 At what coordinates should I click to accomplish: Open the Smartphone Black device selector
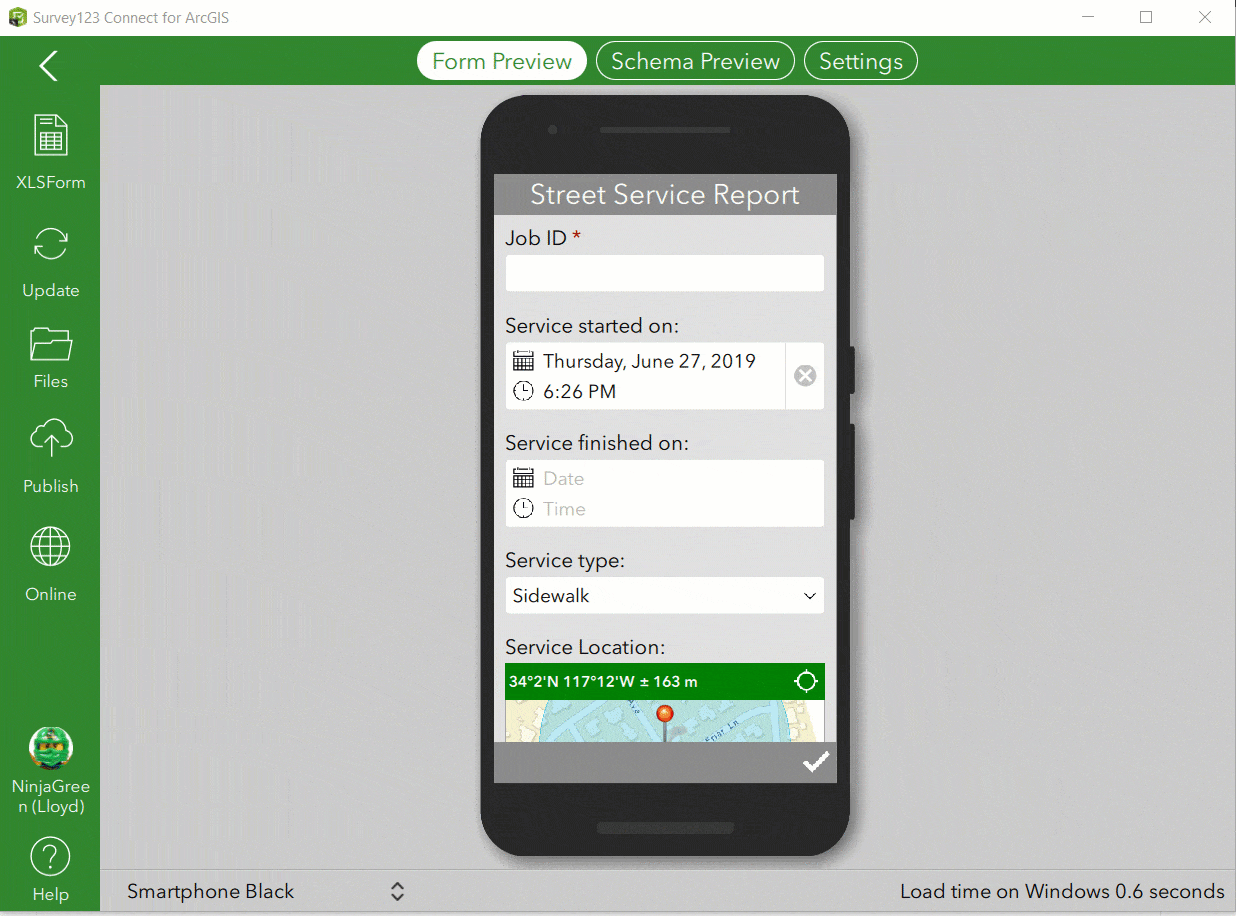(x=265, y=892)
